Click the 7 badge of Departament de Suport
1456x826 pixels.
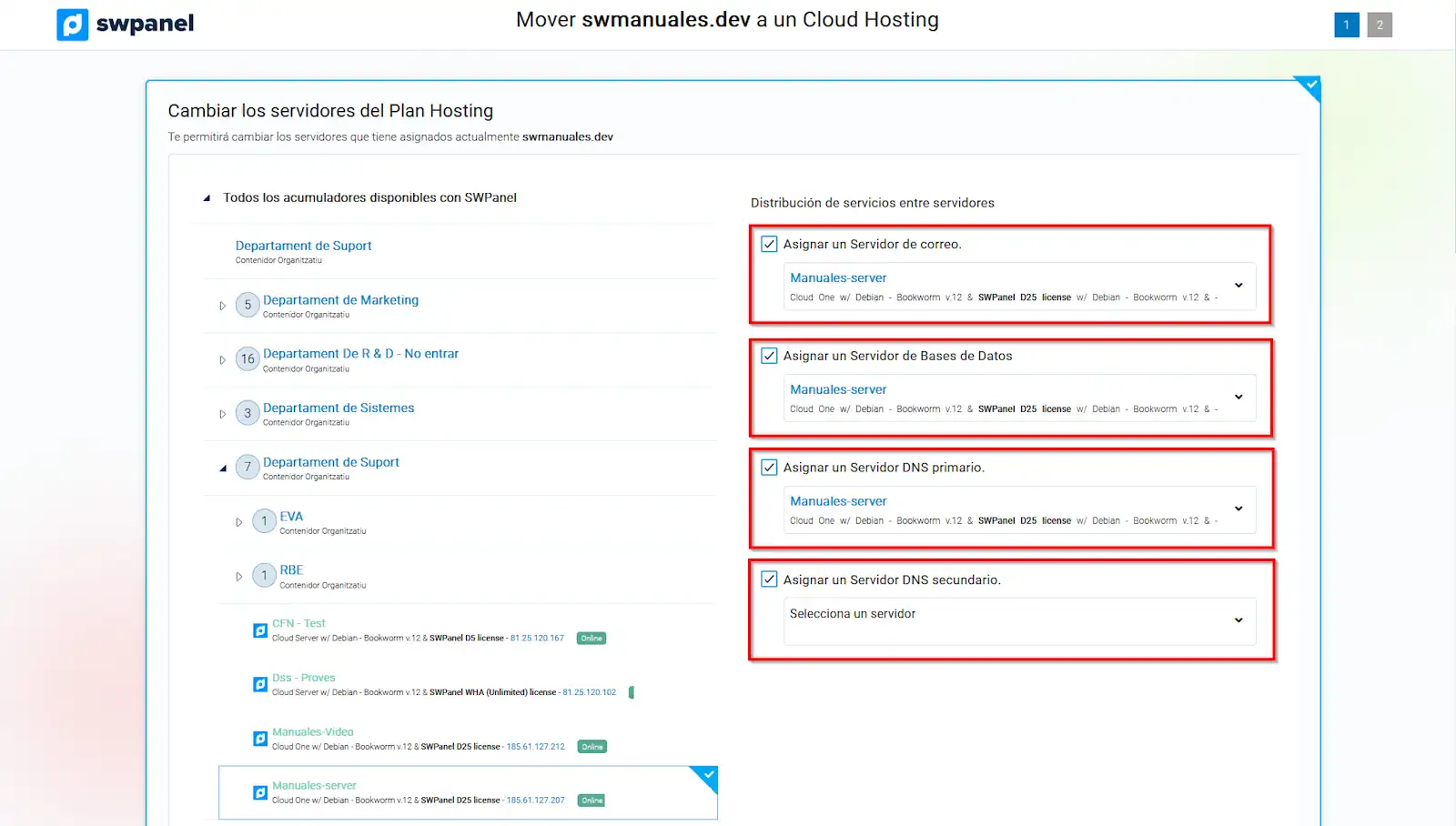point(248,467)
